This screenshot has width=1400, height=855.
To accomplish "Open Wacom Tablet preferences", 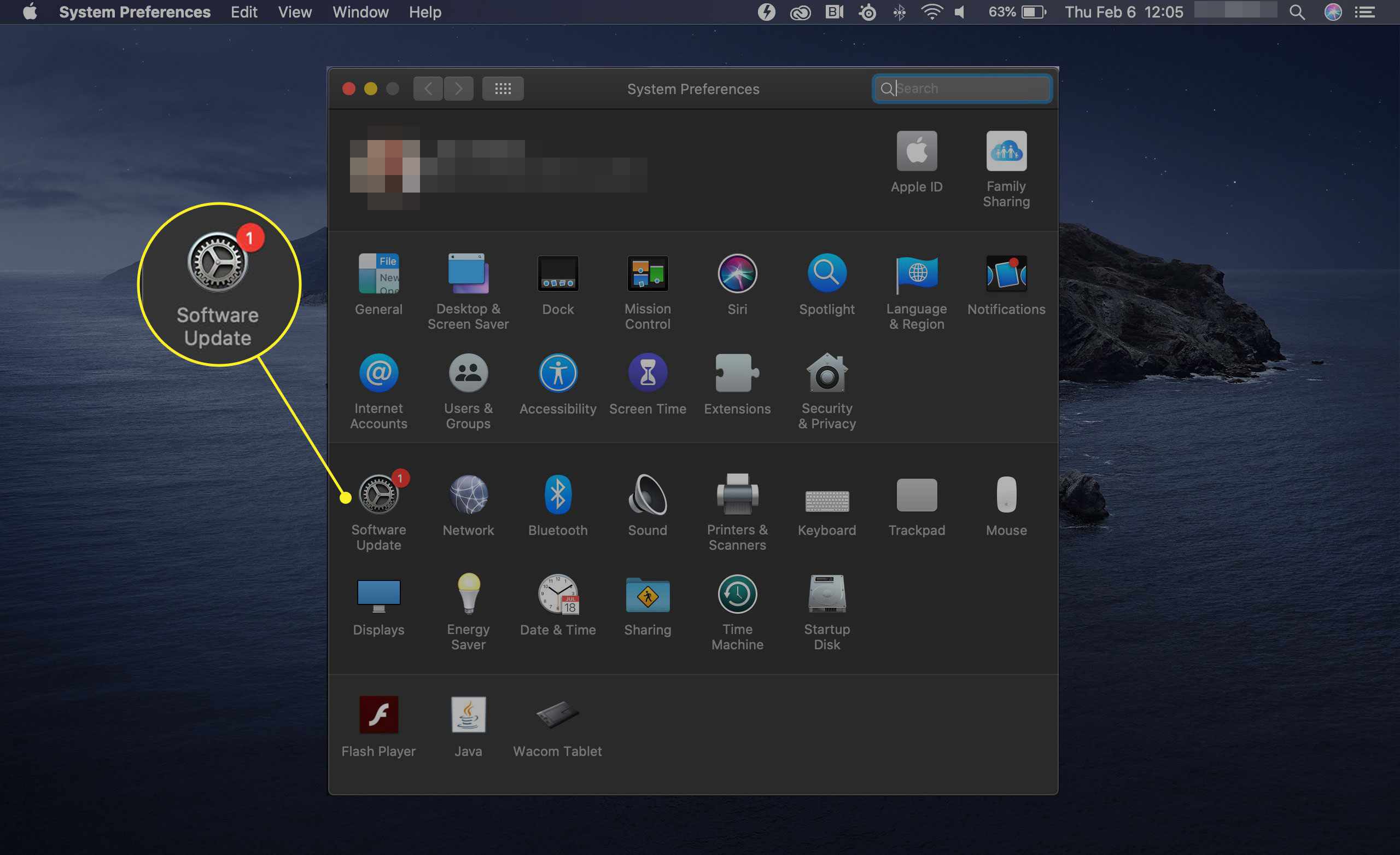I will tap(558, 715).
